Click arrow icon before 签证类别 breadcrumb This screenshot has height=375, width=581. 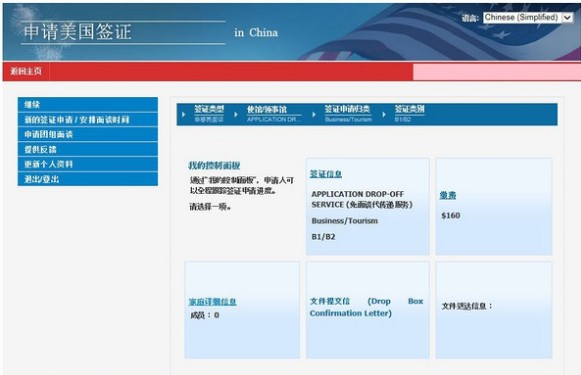[x=384, y=115]
